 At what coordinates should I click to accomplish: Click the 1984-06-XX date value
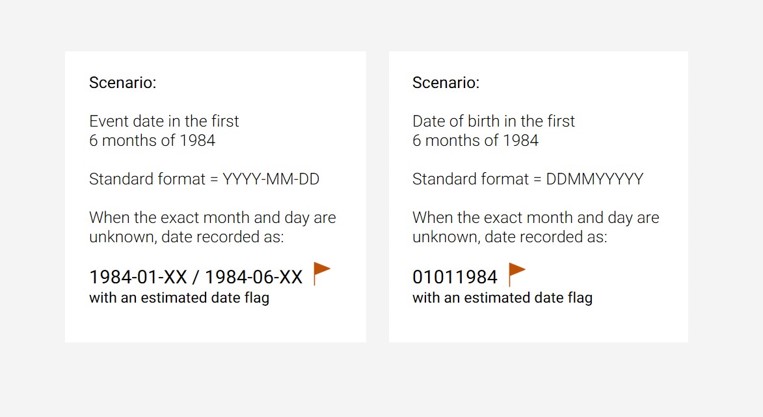[253, 277]
